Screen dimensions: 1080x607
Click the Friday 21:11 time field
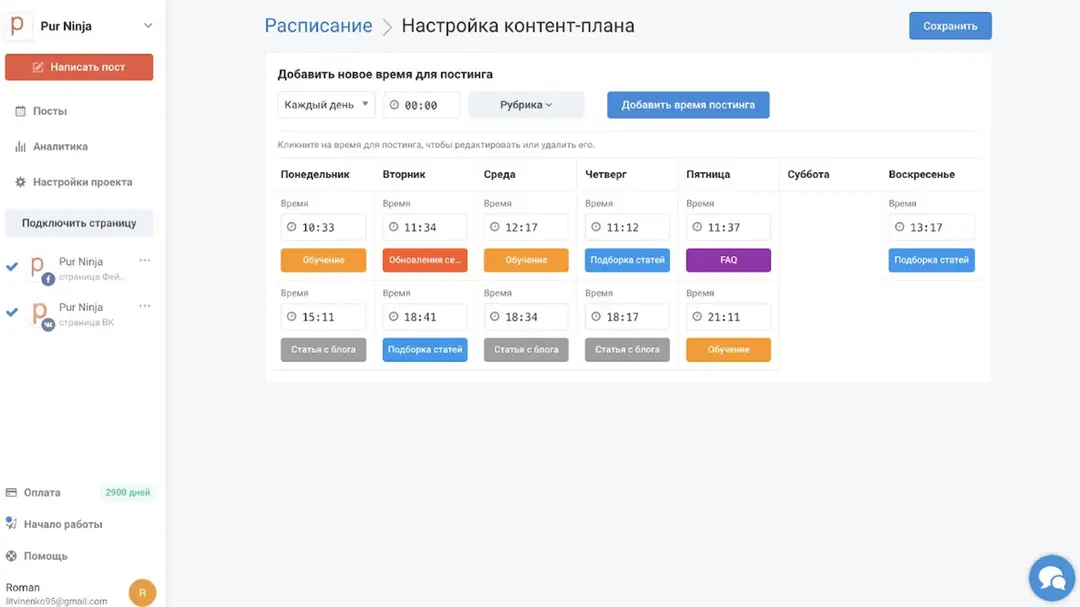coord(728,317)
